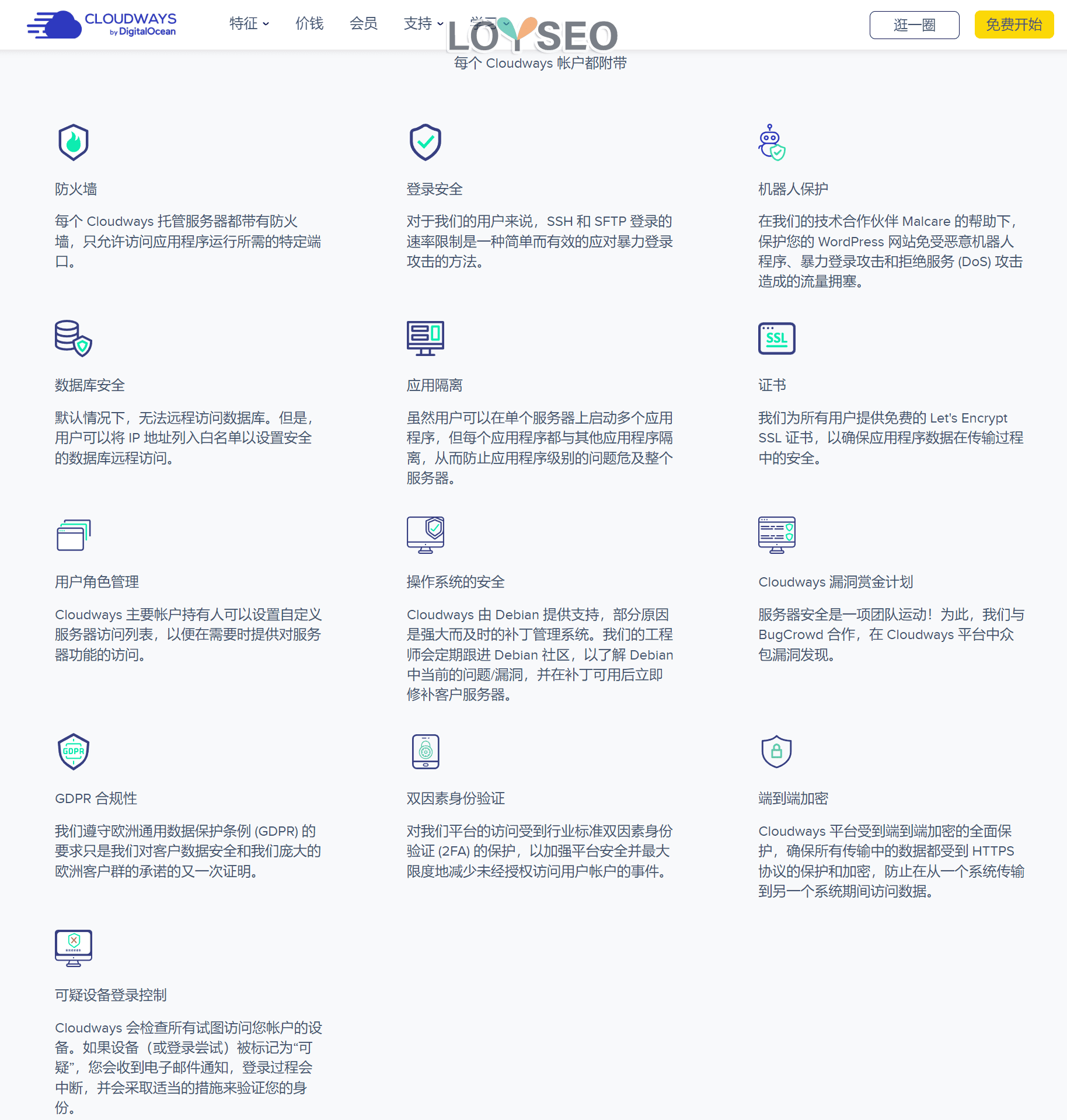The width and height of the screenshot is (1067, 1120).
Task: Select the 用户角色管理 heading
Action: [97, 582]
